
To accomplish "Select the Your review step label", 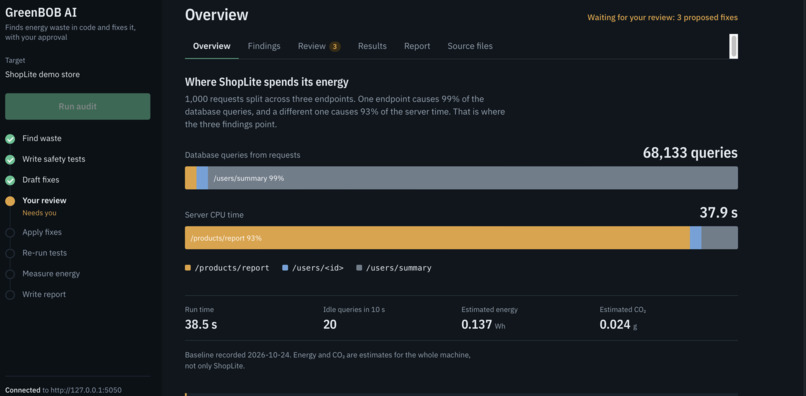I will pyautogui.click(x=44, y=201).
